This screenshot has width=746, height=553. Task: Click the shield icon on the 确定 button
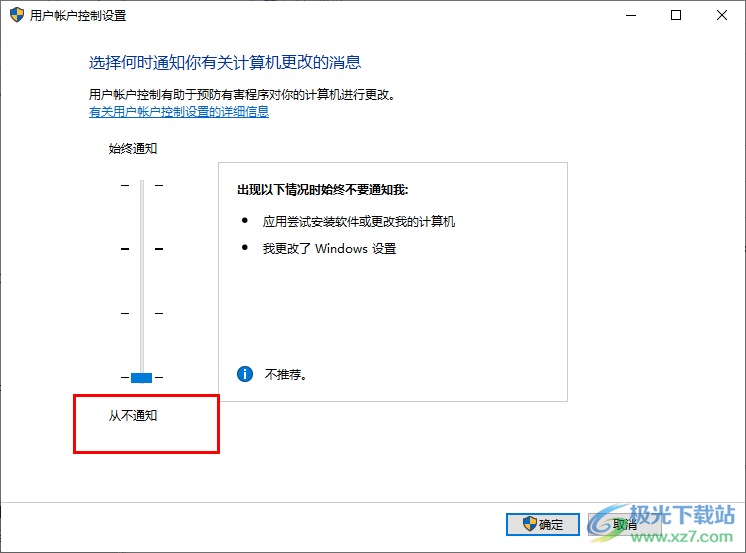click(530, 524)
